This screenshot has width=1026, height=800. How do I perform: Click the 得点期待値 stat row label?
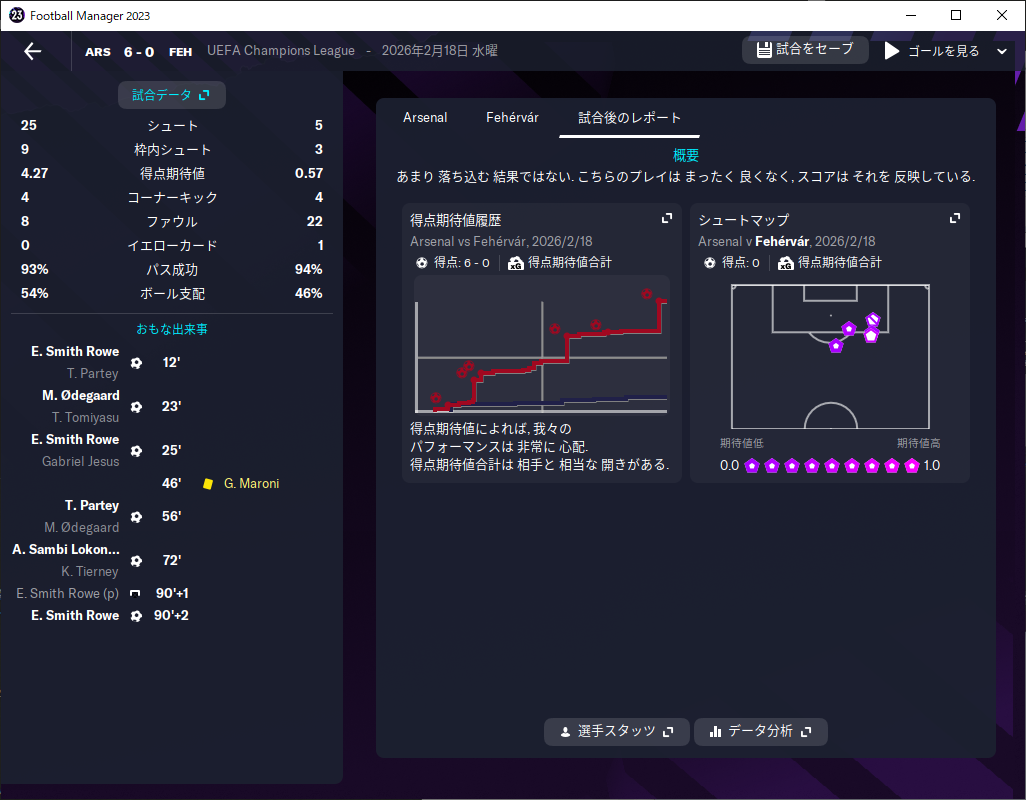[x=172, y=173]
